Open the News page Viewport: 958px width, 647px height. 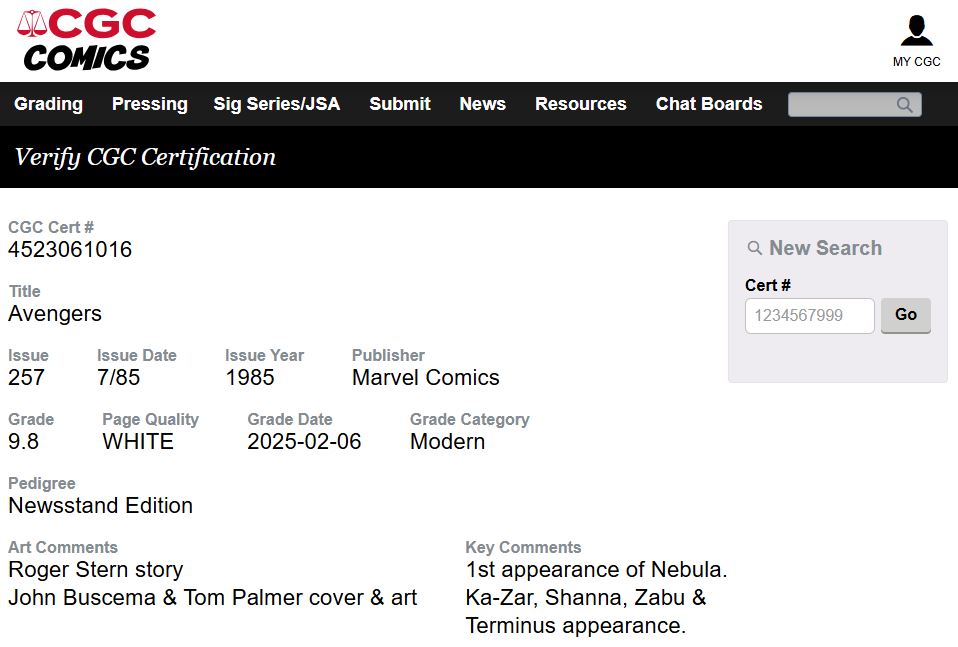482,104
